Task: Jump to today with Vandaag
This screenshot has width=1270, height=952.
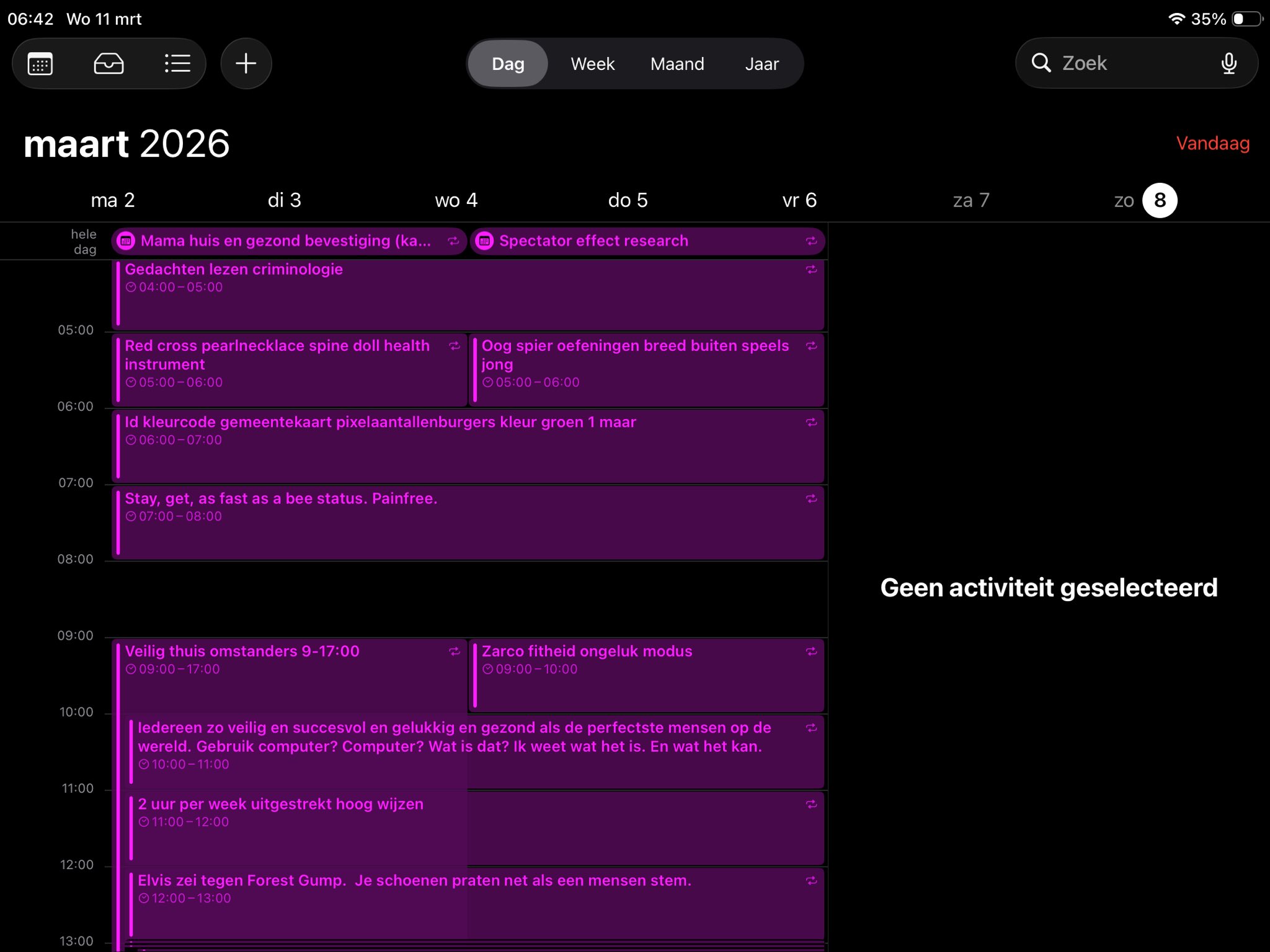Action: (1212, 143)
